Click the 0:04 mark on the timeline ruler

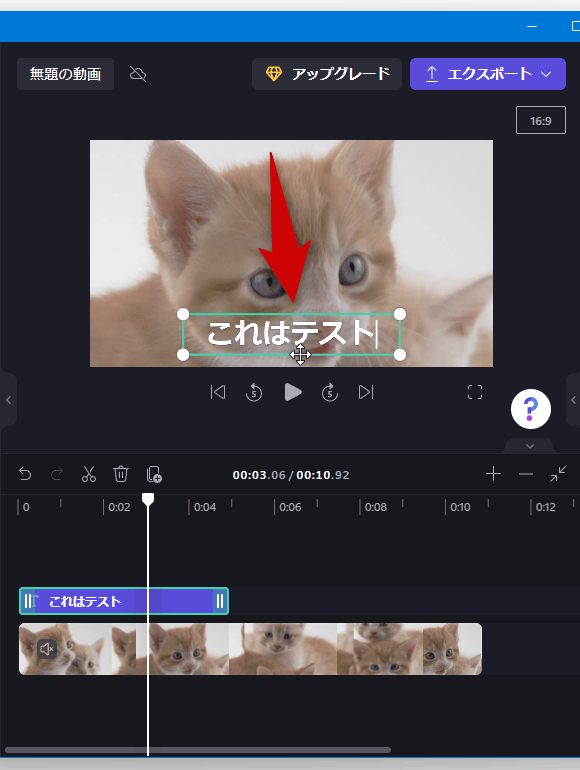tap(204, 507)
